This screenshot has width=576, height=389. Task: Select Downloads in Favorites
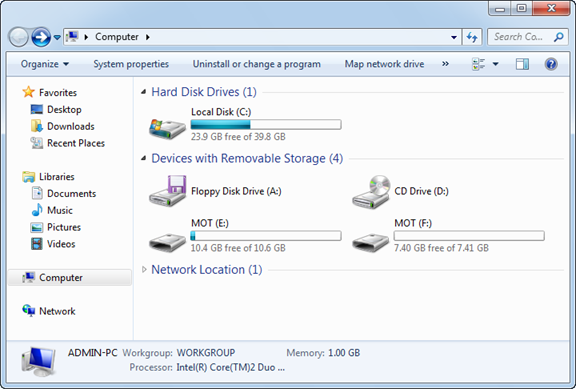point(71,126)
